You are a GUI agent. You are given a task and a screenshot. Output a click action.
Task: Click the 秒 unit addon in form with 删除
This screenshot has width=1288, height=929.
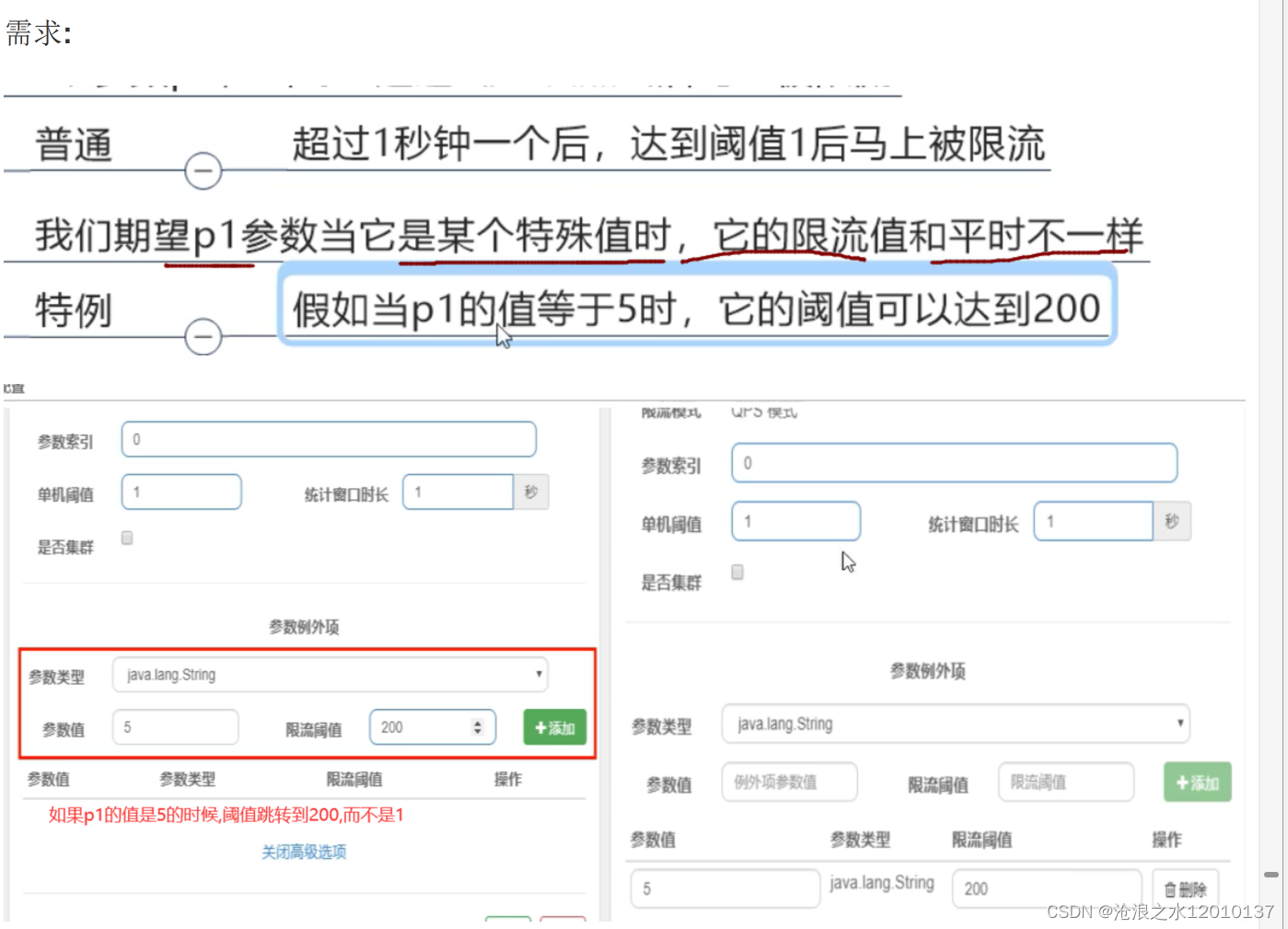1172,521
